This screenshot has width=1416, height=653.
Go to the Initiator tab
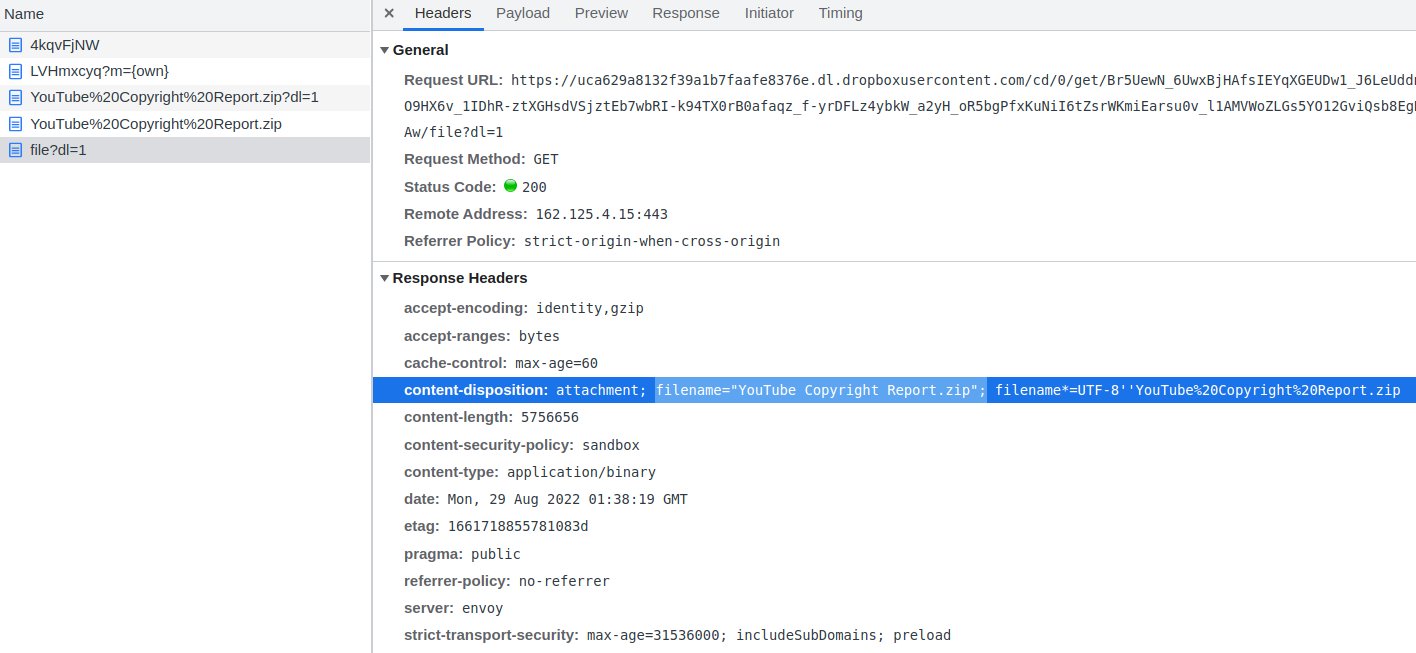pyautogui.click(x=768, y=13)
